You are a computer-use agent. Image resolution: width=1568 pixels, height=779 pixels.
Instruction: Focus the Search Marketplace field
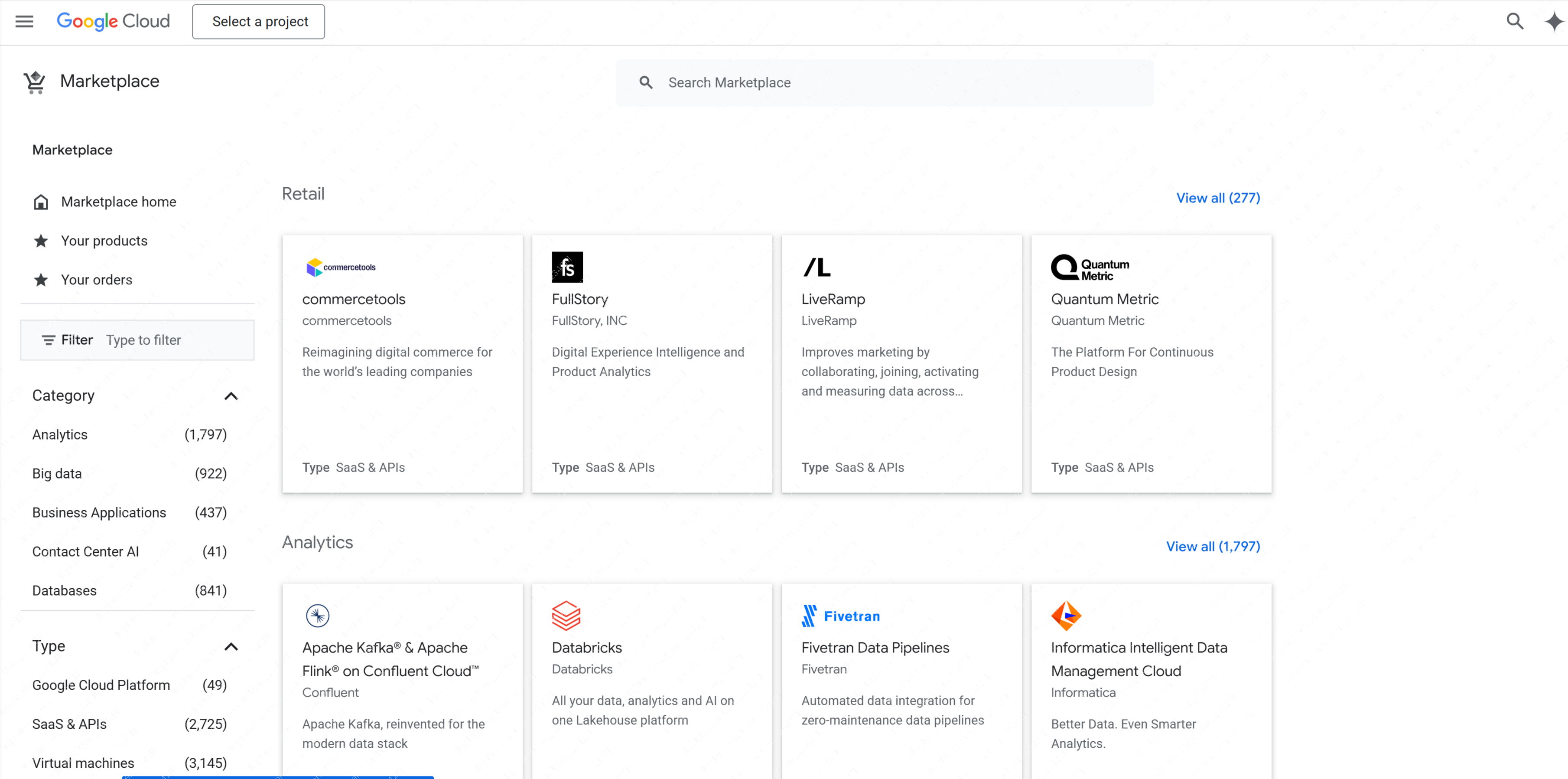click(x=885, y=82)
